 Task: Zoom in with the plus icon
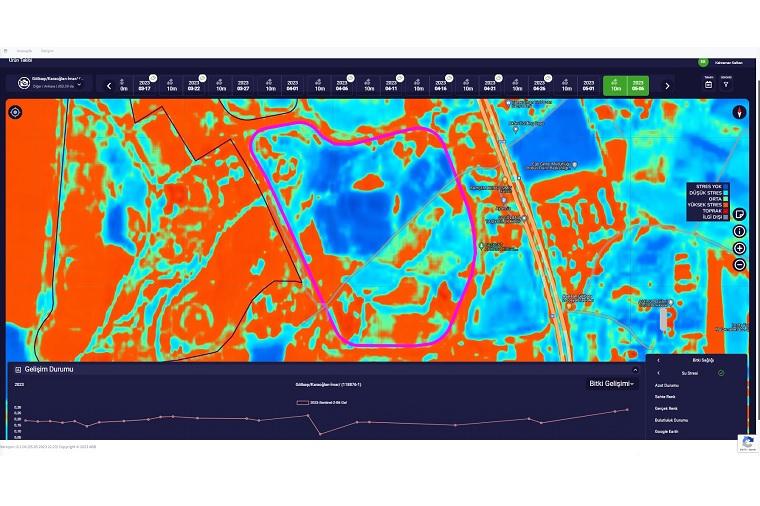coord(739,248)
